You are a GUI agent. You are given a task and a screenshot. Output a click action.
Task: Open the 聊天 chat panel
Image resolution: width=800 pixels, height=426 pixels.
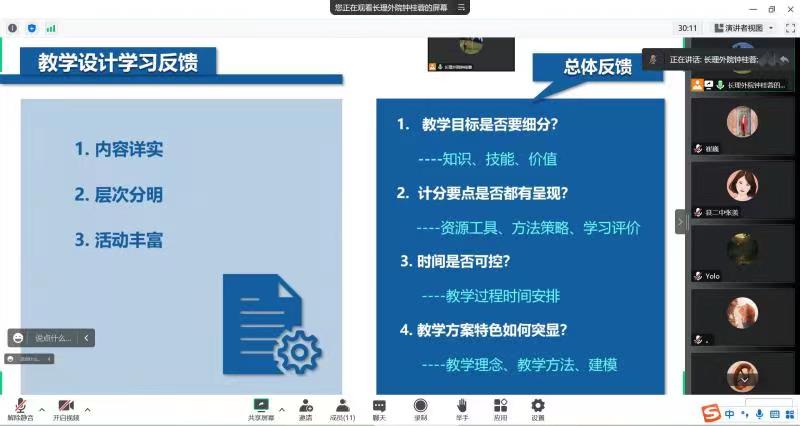379,408
